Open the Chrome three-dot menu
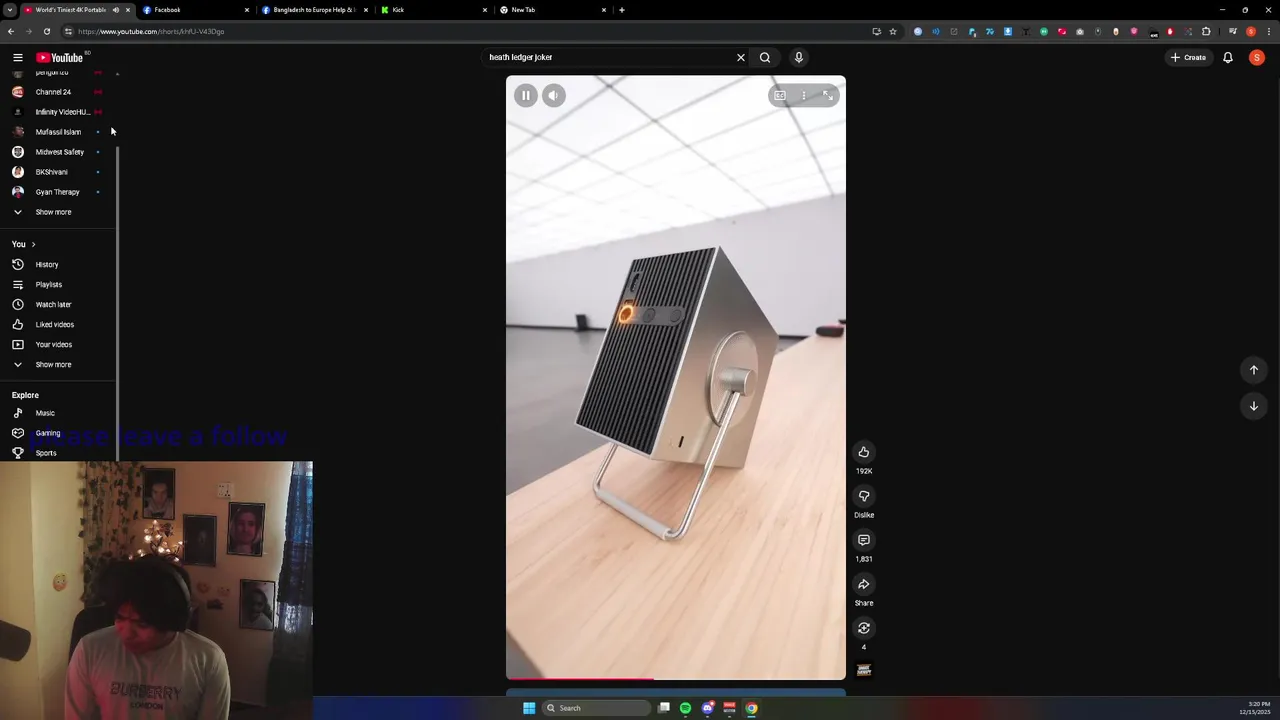1280x720 pixels. [1267, 31]
